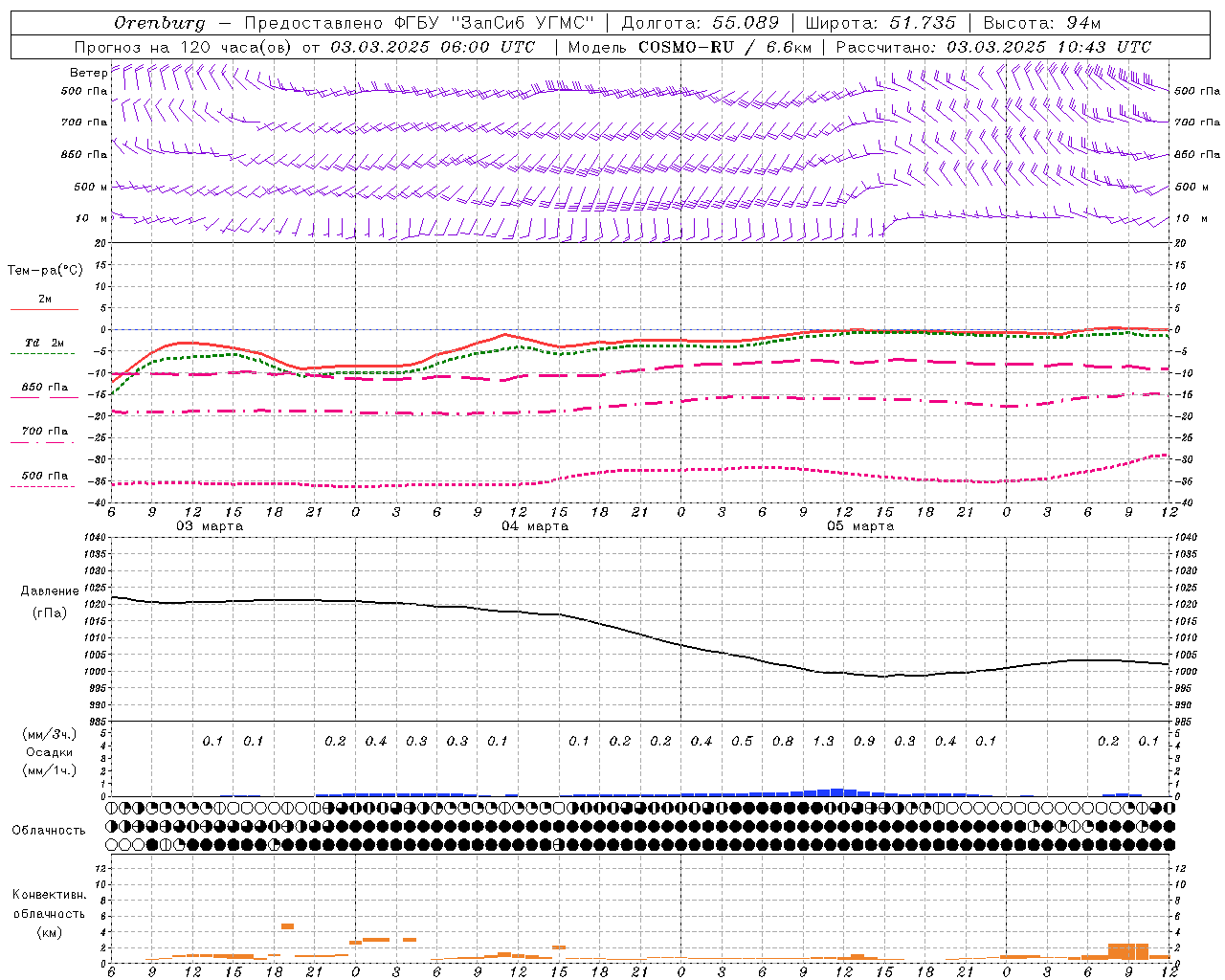Click the 0.5 precipitation value
The image size is (1225, 980).
742,742
